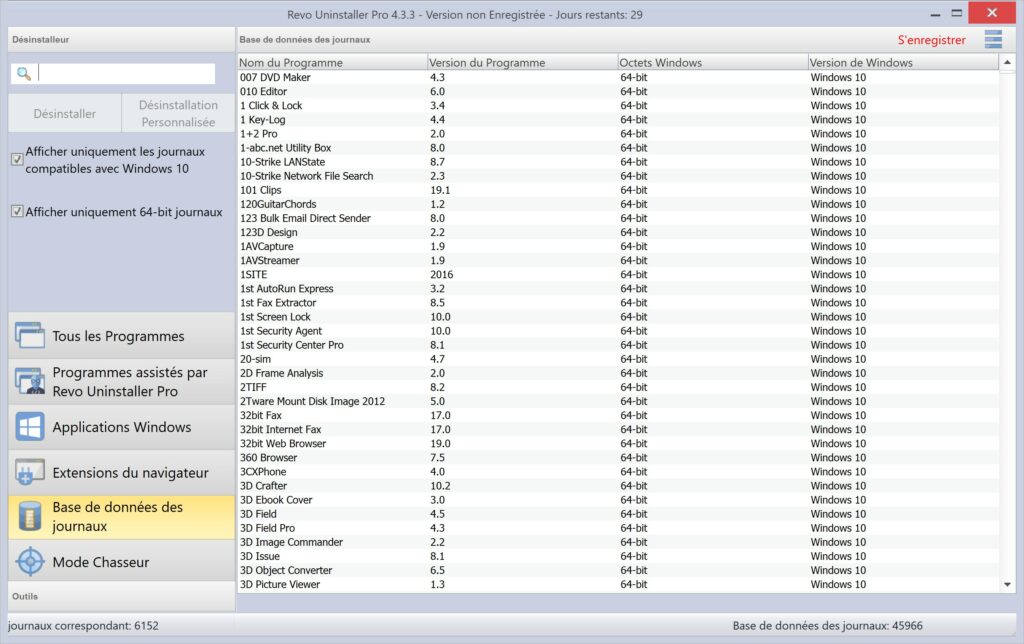Open Tous les Programmes section
This screenshot has height=644, width=1024.
click(121, 336)
